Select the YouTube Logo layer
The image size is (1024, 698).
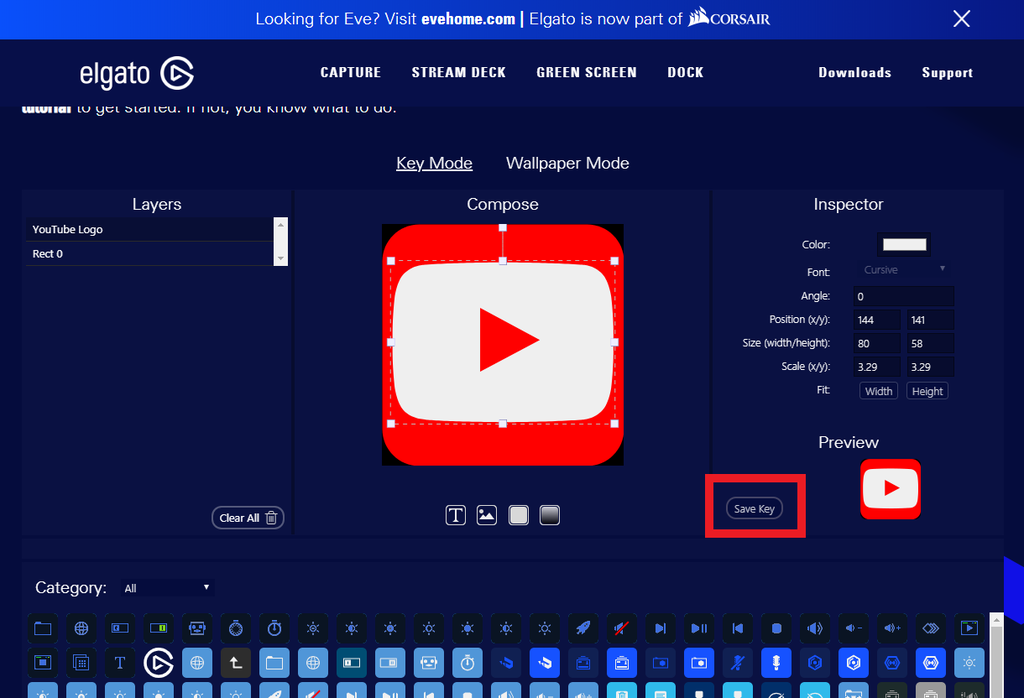tap(150, 230)
